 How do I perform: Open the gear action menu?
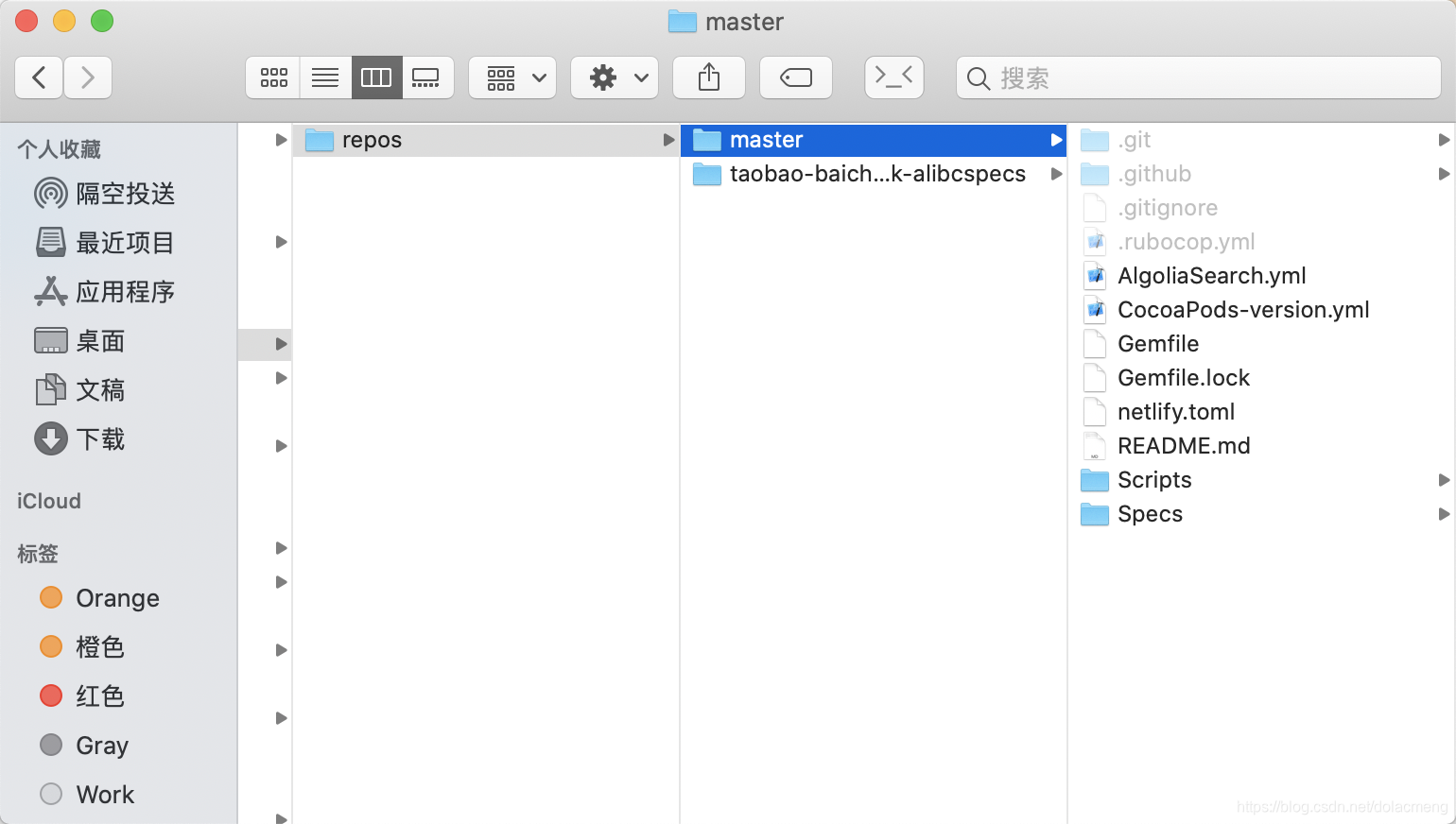[615, 77]
